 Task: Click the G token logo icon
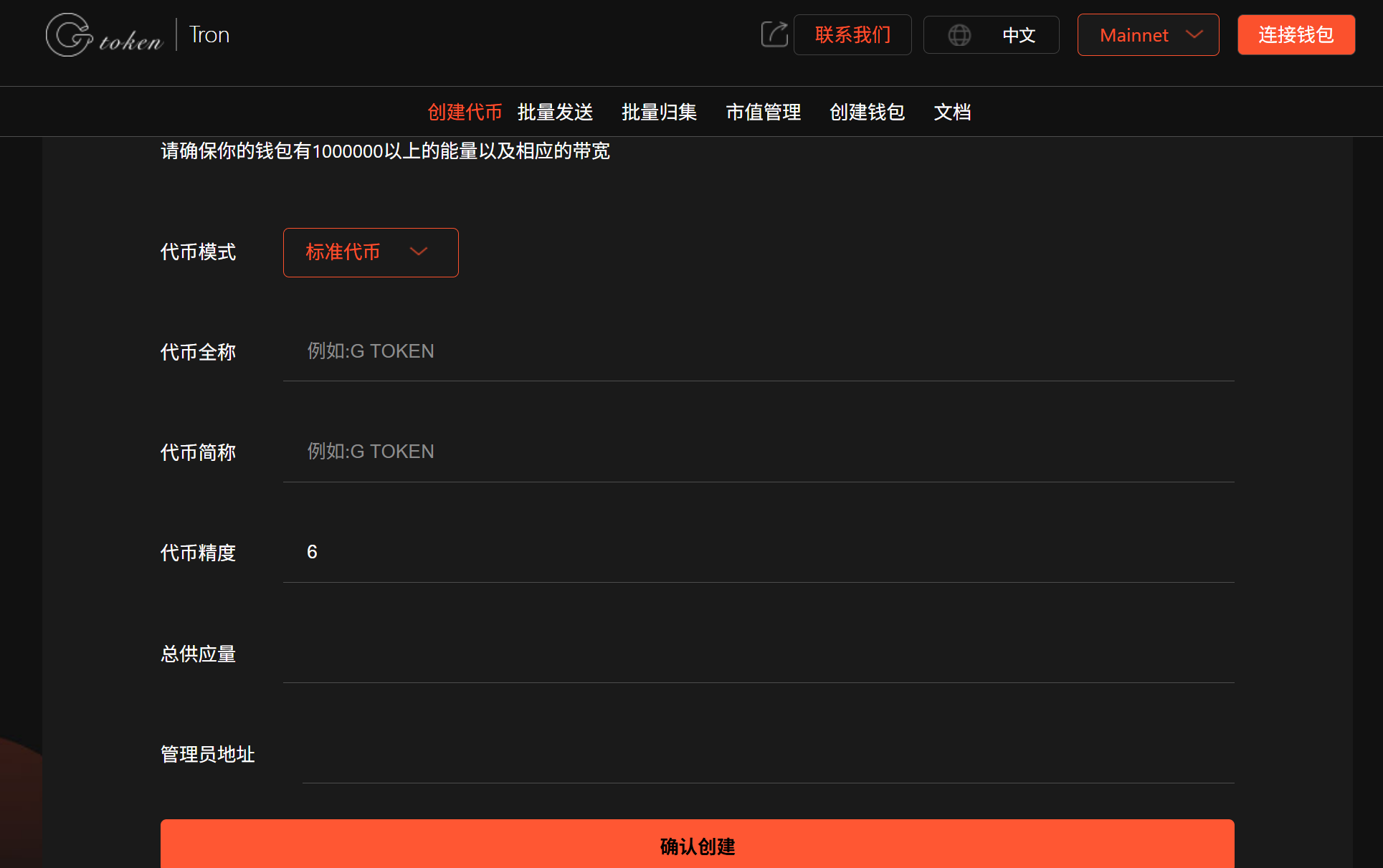[x=69, y=34]
